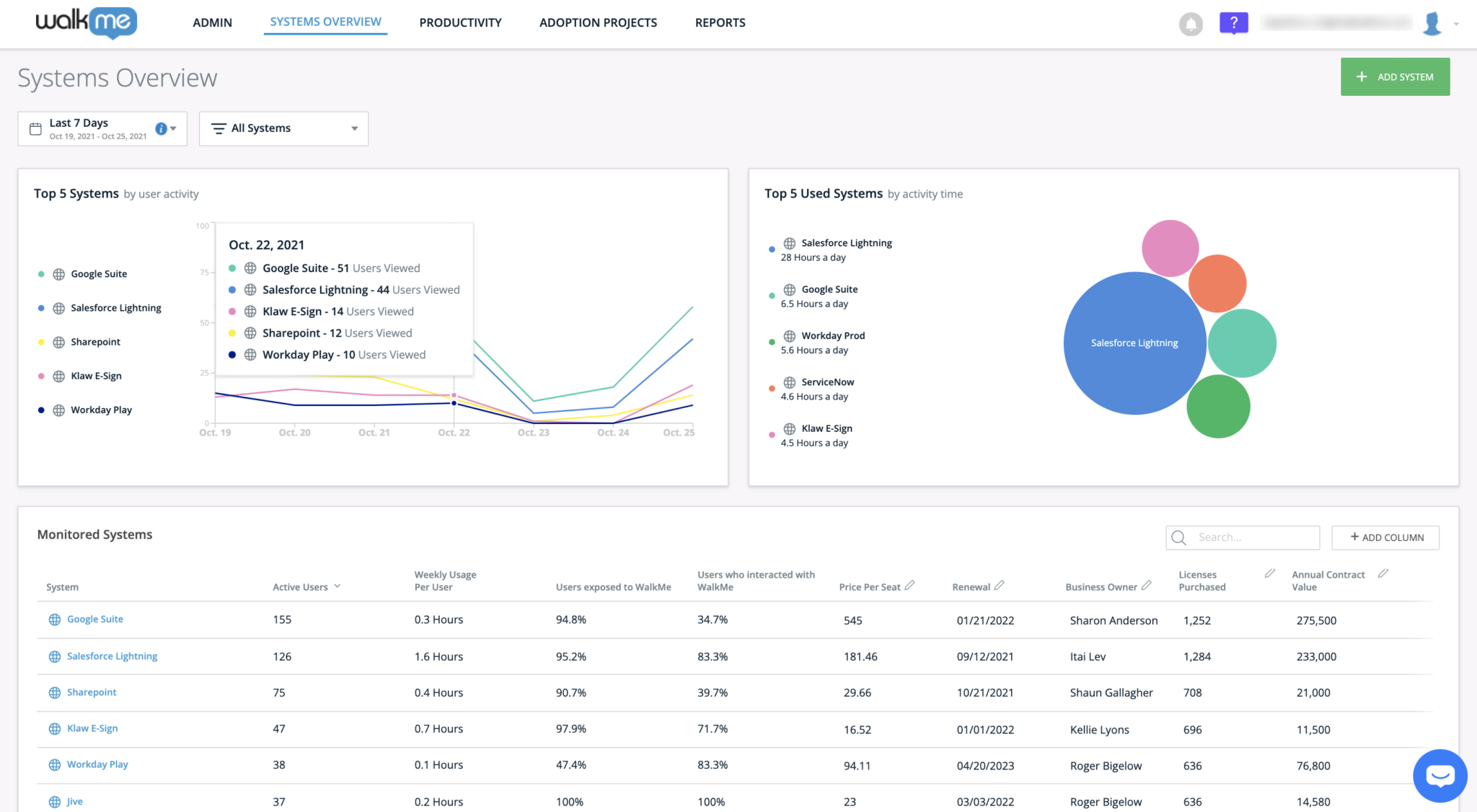Select the REPORTS menu item

click(720, 21)
